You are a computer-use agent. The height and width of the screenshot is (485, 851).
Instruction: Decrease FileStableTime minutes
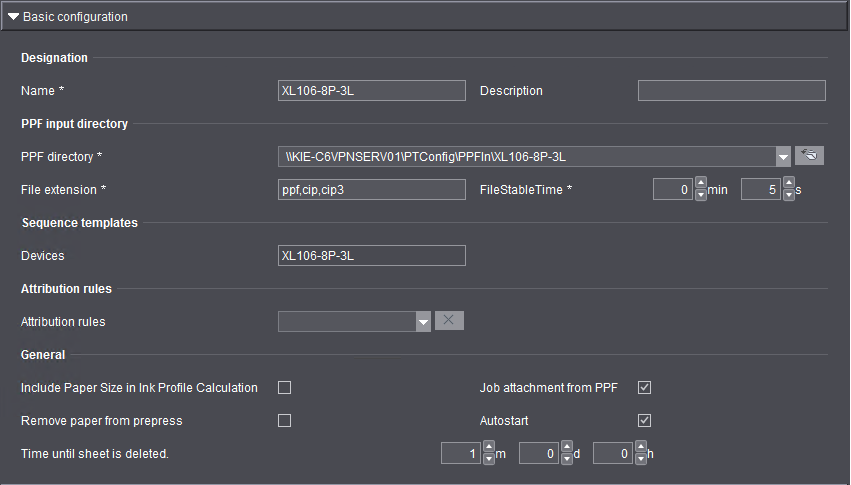pyautogui.click(x=701, y=195)
